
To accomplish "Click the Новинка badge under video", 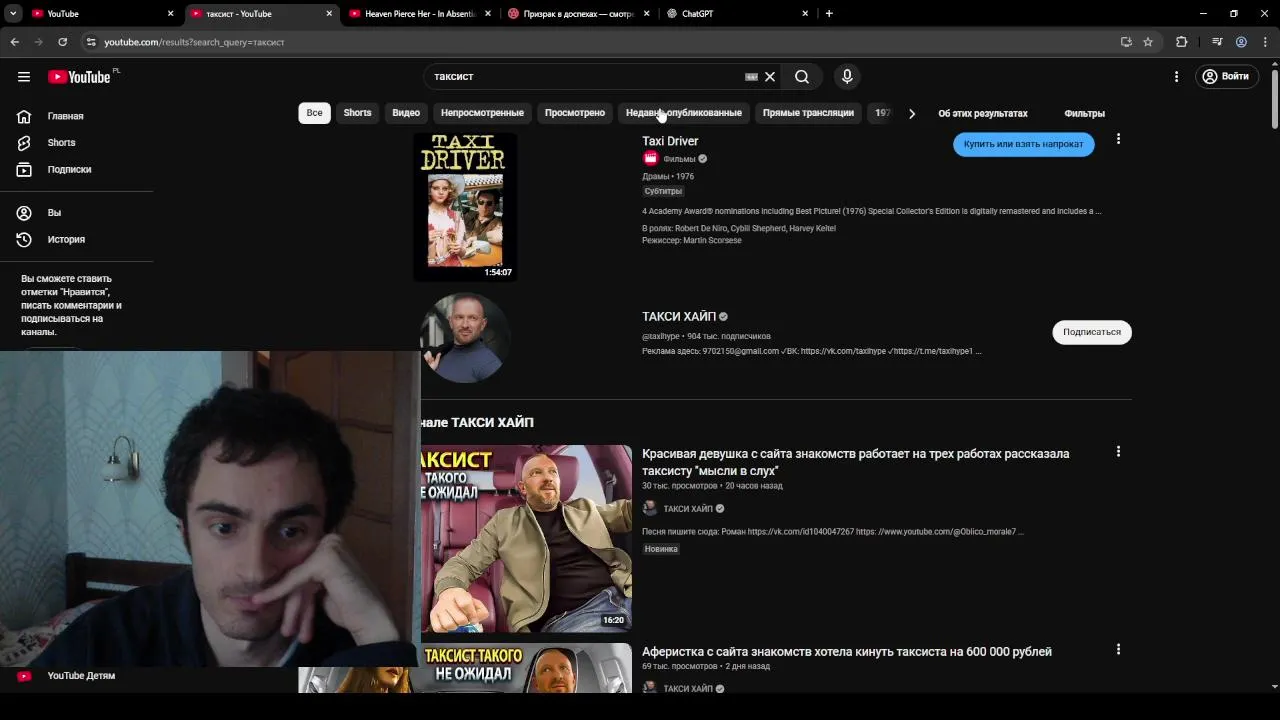I will point(661,549).
